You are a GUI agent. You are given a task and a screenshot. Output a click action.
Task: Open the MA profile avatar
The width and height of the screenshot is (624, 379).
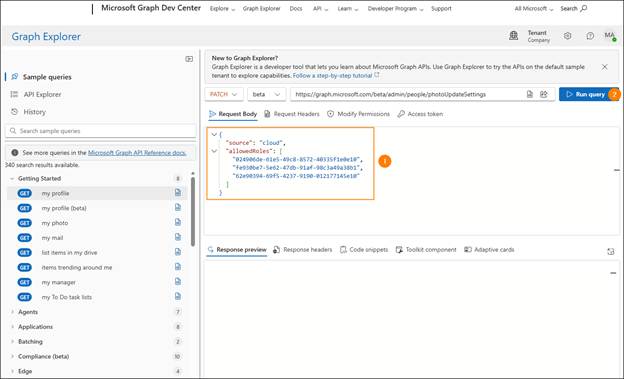610,36
